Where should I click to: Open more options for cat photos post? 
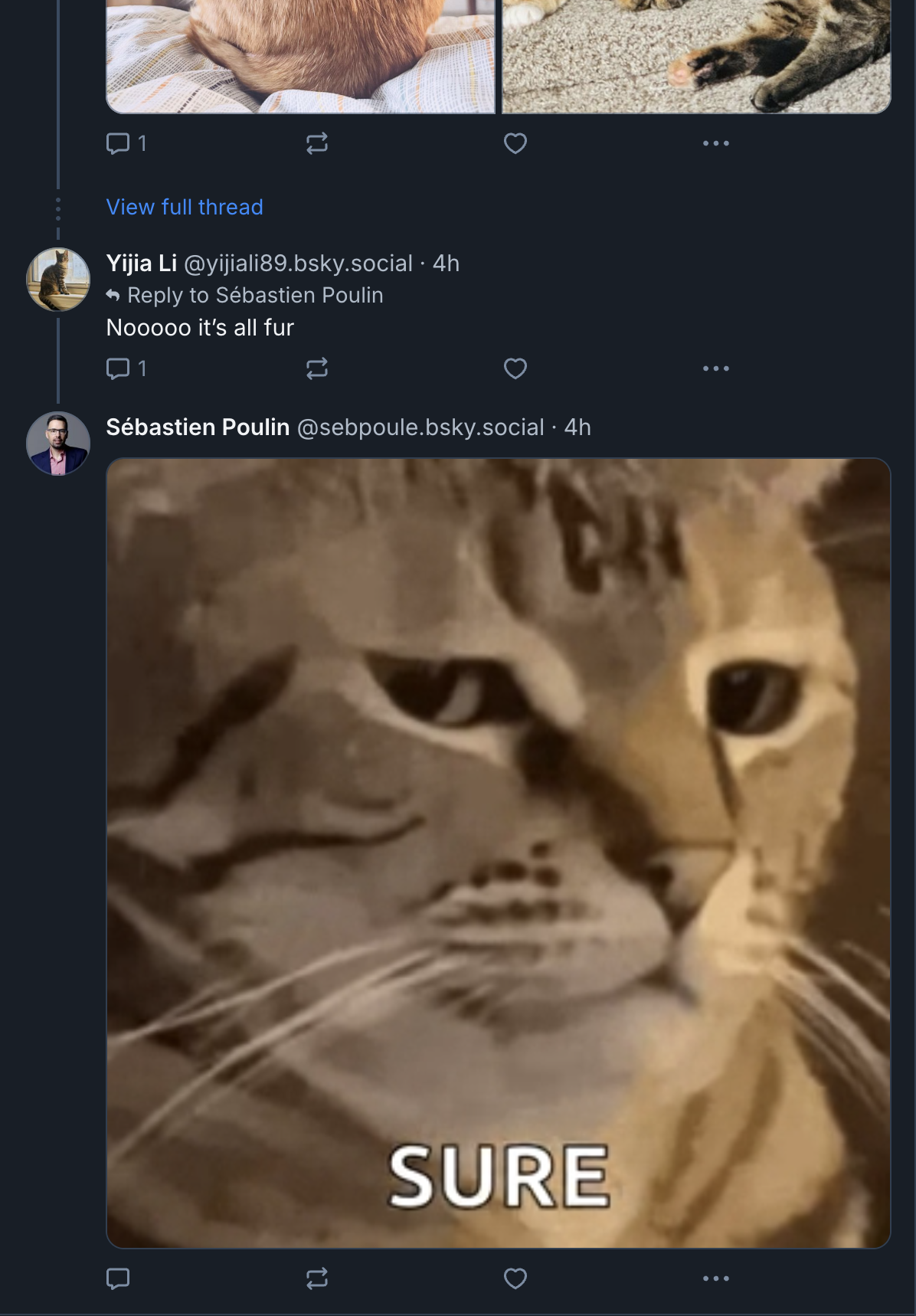(x=716, y=143)
